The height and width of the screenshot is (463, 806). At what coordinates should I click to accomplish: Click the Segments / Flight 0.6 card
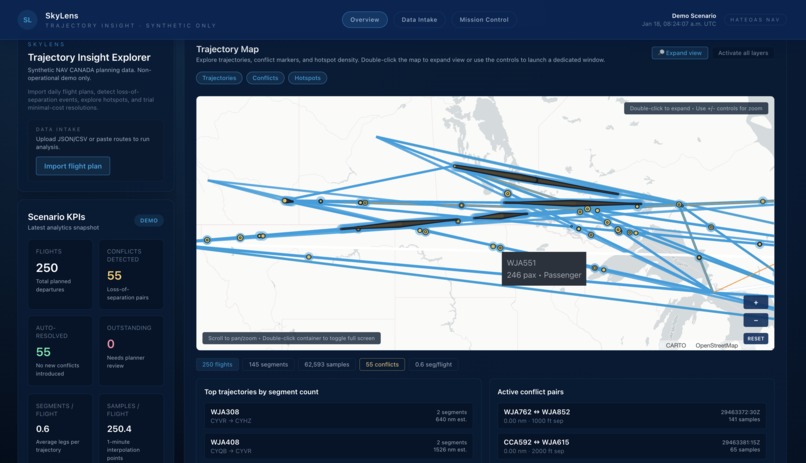coord(60,429)
